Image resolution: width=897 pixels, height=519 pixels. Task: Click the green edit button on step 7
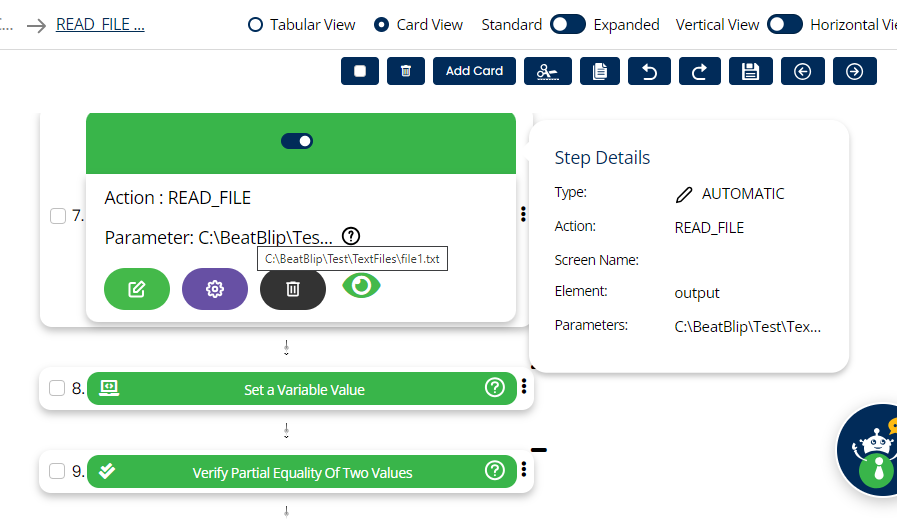click(x=137, y=289)
